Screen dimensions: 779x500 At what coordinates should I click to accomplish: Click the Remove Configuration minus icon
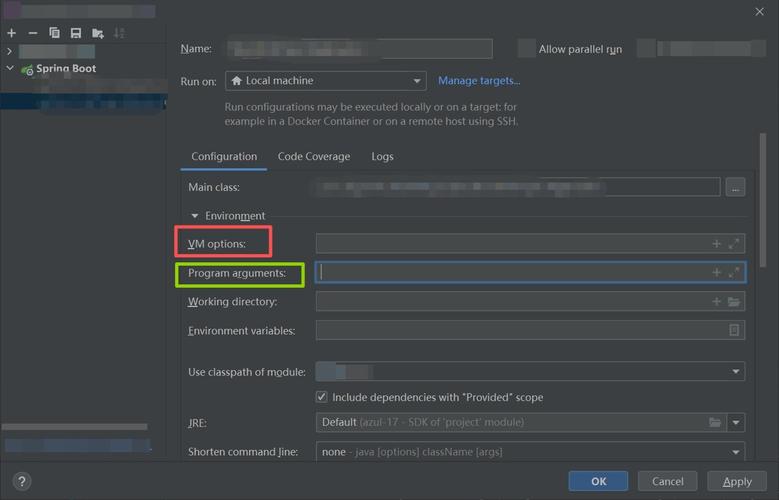pyautogui.click(x=33, y=33)
